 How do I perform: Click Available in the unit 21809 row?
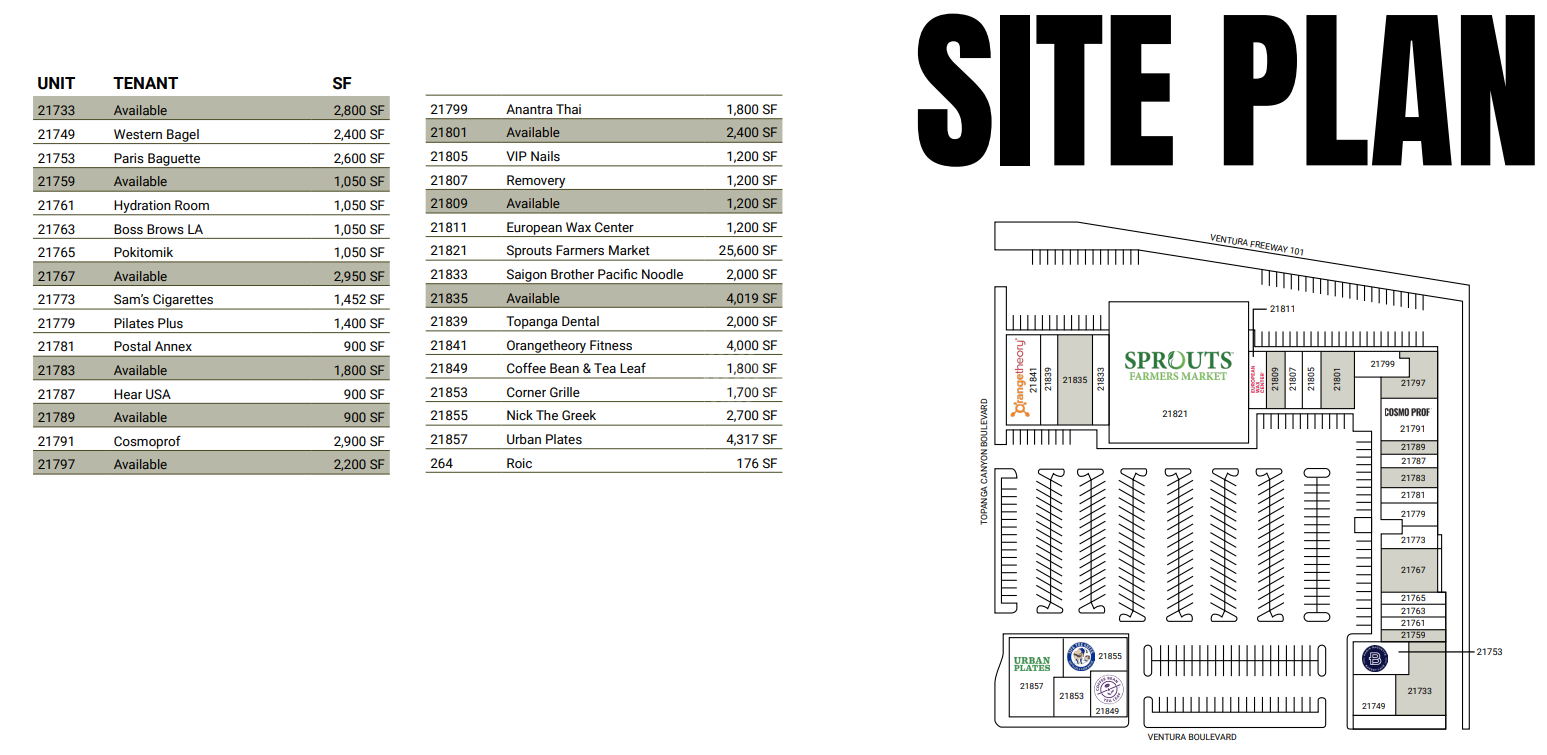[533, 203]
